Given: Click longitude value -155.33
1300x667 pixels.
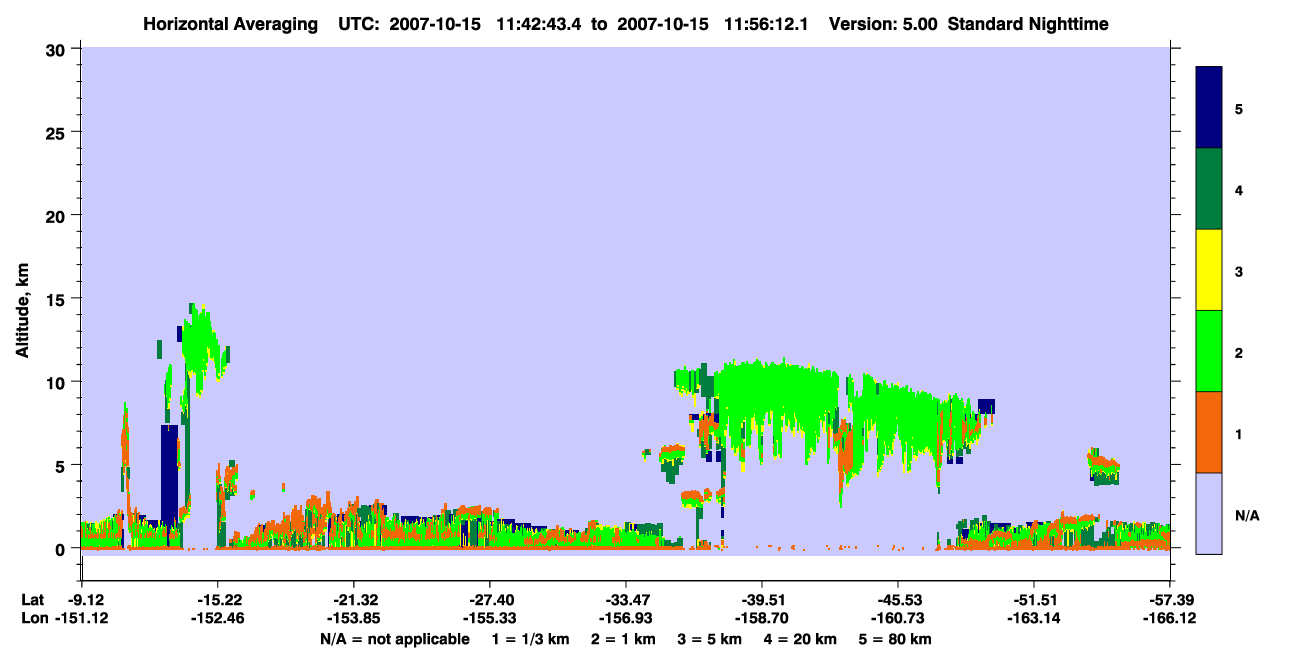Looking at the screenshot, I should coord(489,619).
